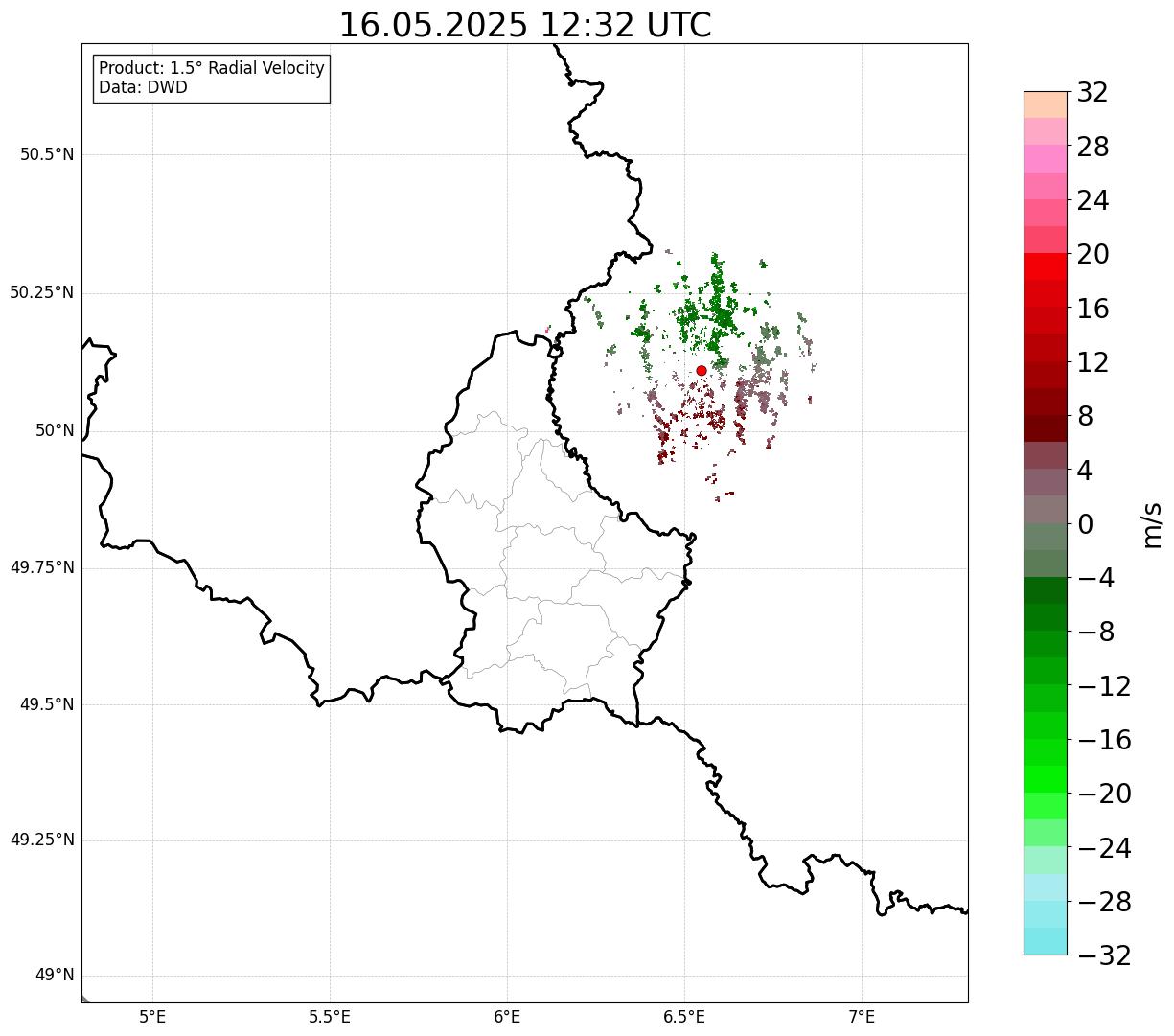Click the 5.5°E longitude label

click(330, 1017)
